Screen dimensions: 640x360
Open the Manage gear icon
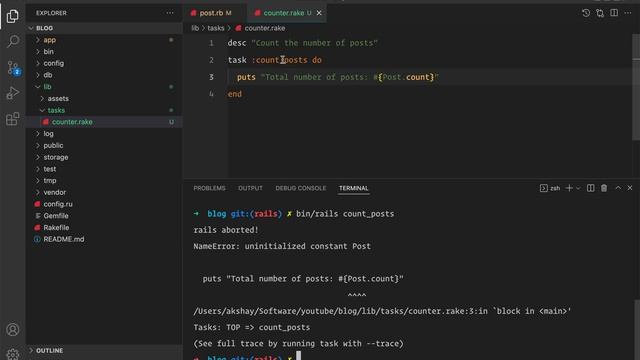click(x=13, y=353)
